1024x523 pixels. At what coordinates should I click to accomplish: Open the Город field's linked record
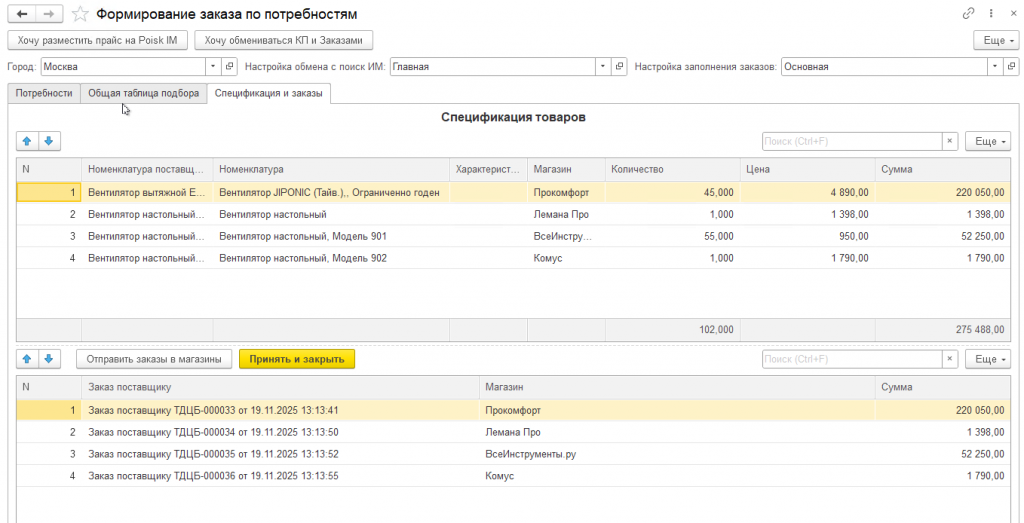point(230,67)
